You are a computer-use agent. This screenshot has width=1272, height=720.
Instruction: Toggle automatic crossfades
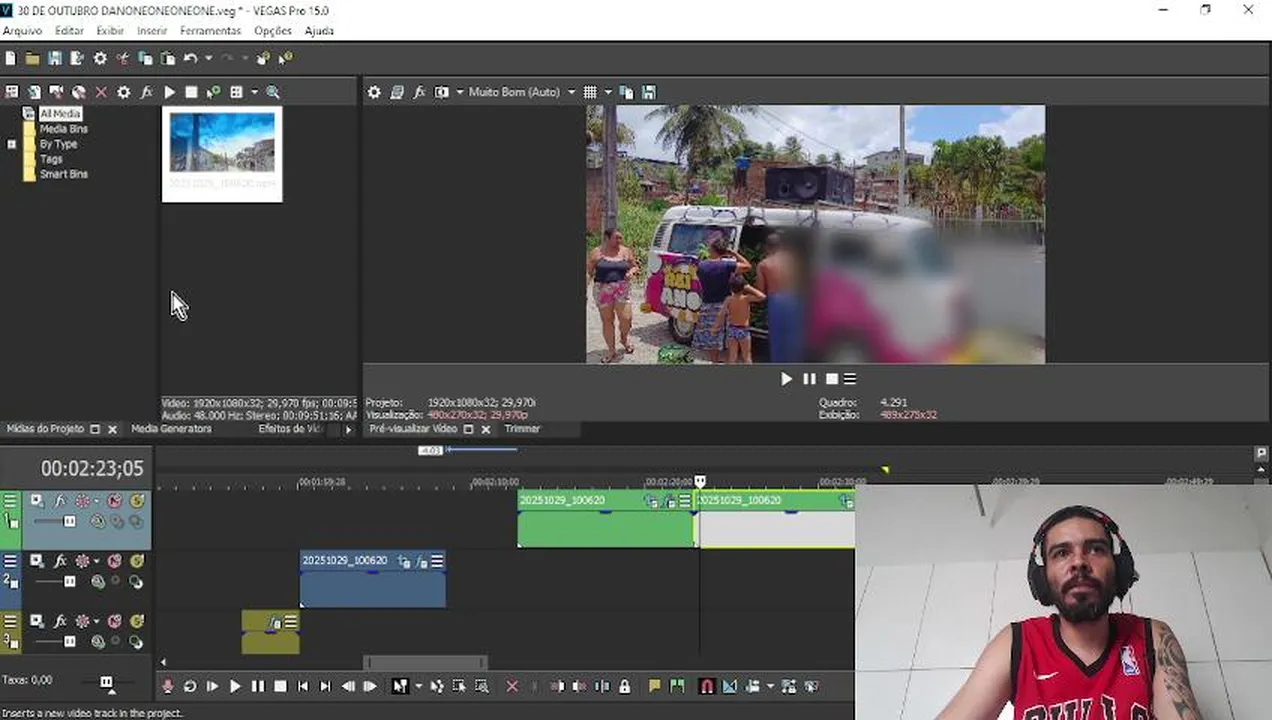[730, 686]
